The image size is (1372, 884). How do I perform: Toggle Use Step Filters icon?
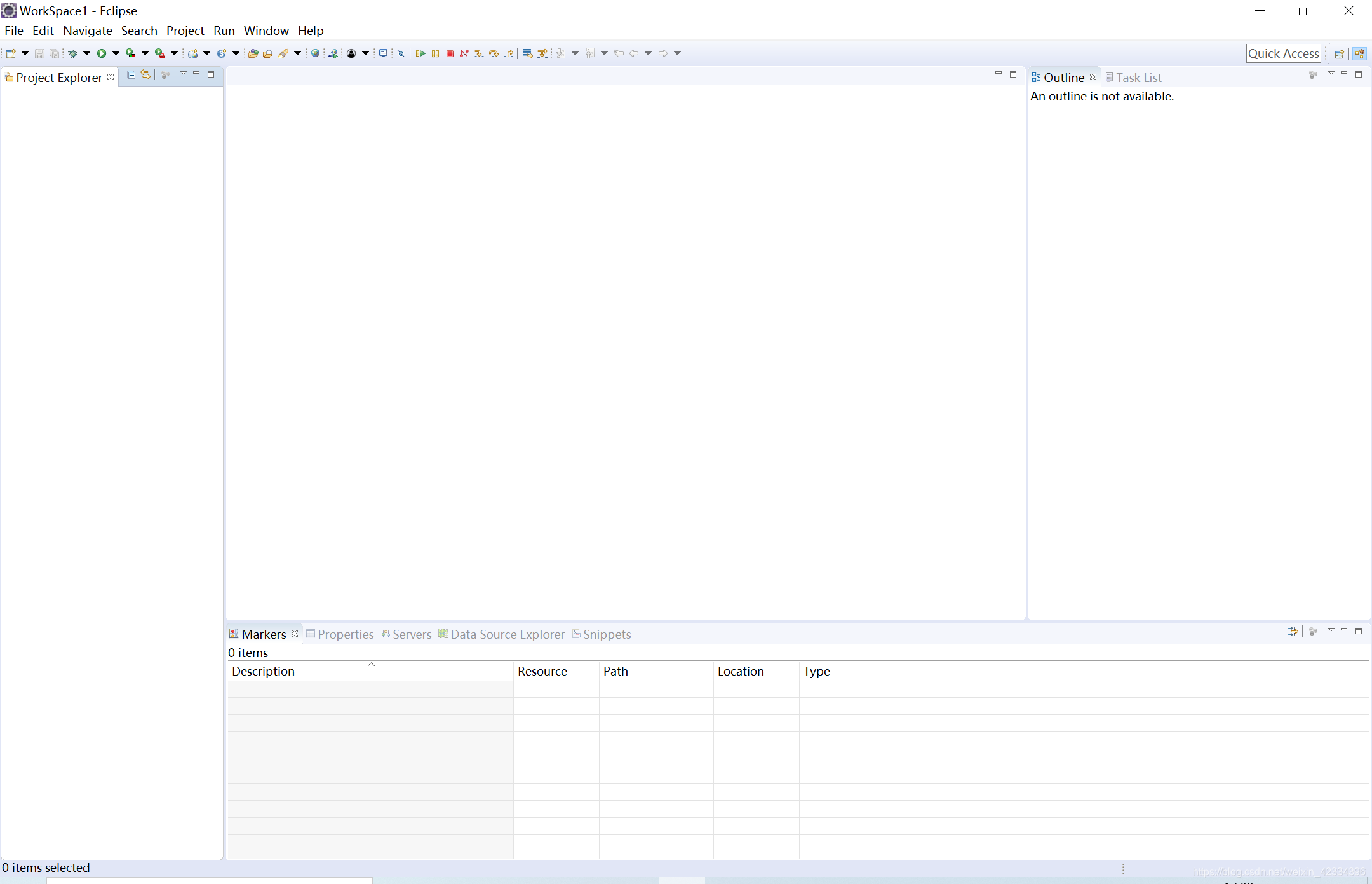(x=542, y=53)
